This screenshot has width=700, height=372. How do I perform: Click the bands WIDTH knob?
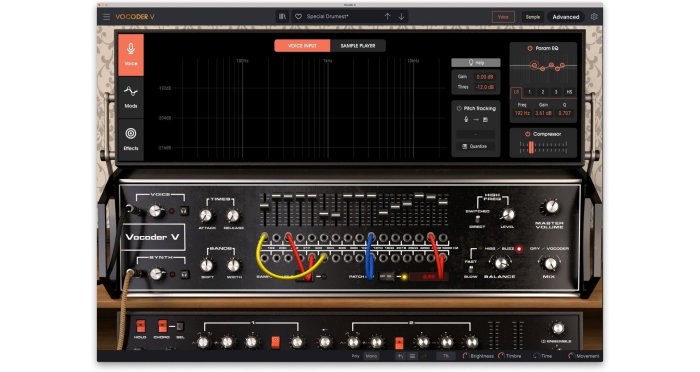233,265
